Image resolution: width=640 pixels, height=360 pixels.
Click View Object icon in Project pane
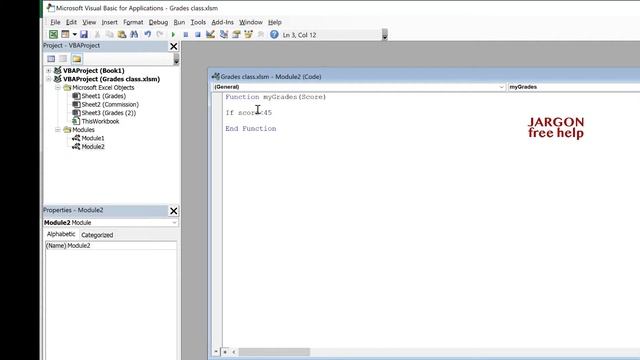[x=63, y=59]
